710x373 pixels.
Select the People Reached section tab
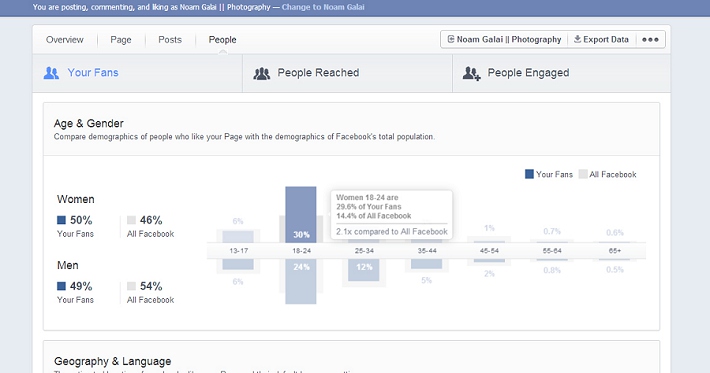347,73
